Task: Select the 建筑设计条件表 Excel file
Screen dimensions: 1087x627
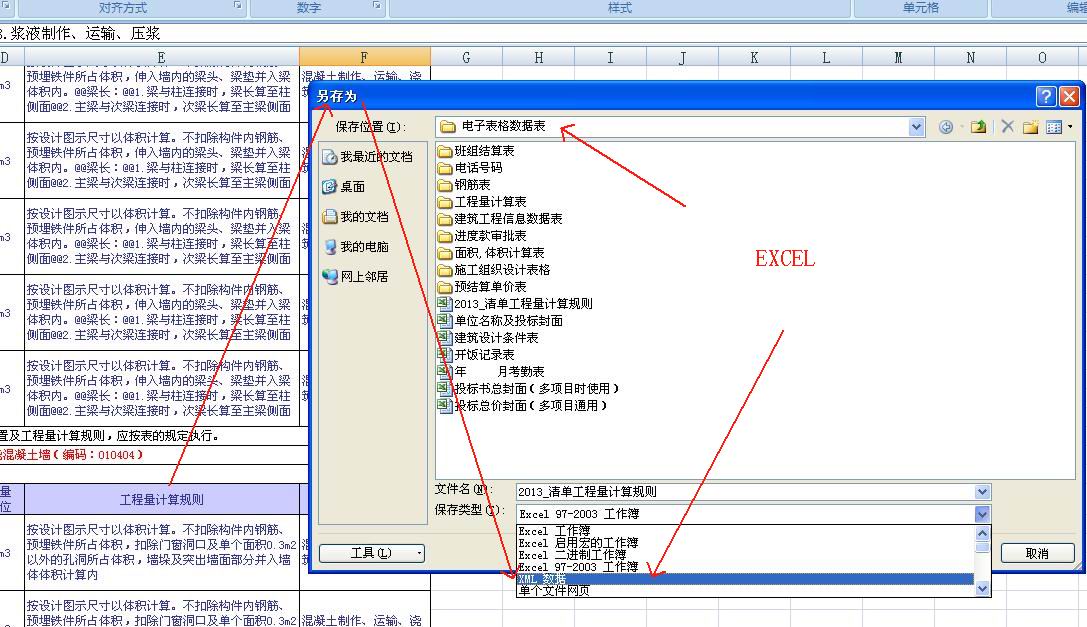Action: click(x=488, y=338)
